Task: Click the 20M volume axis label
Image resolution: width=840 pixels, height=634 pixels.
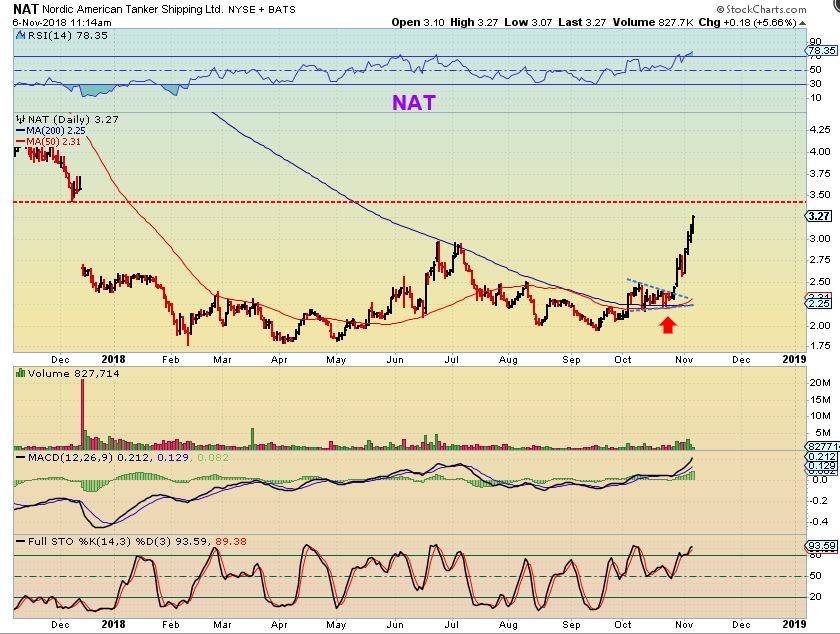Action: 820,383
